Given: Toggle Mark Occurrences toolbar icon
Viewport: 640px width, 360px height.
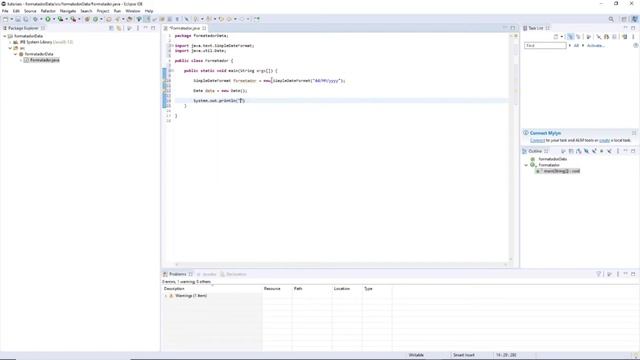Looking at the screenshot, I should click(147, 19).
